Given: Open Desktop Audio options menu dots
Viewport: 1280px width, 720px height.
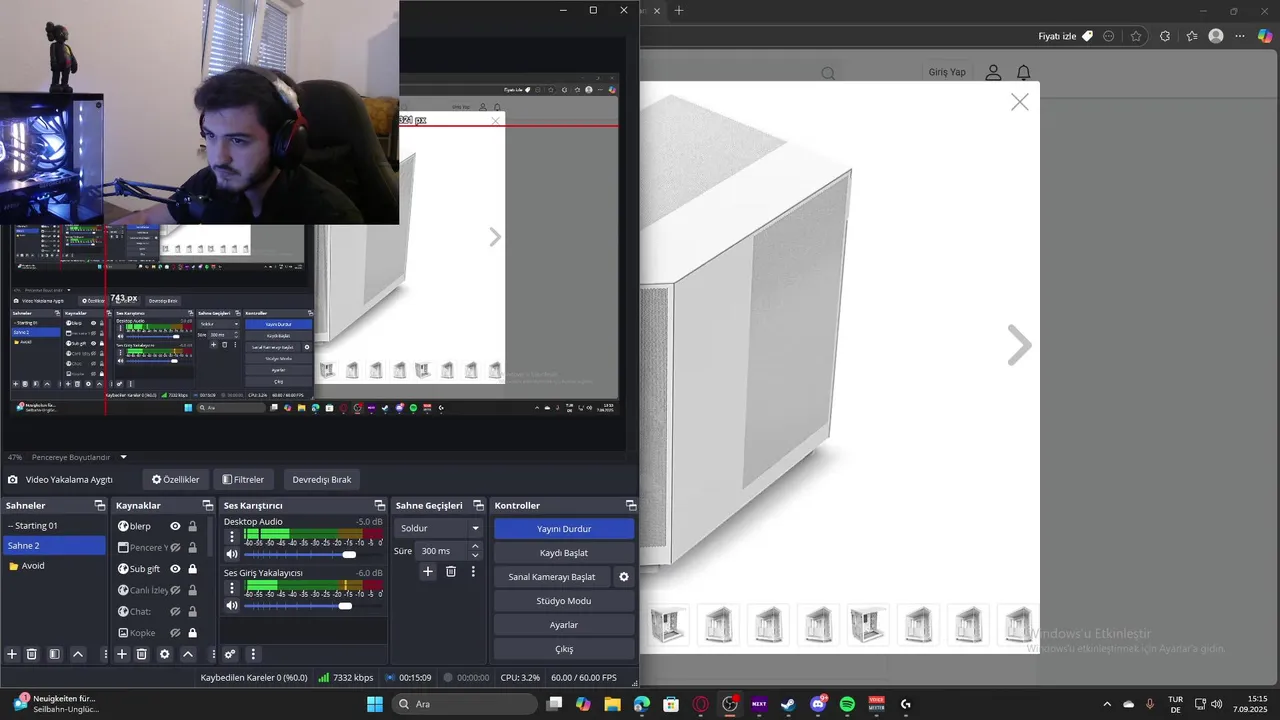Looking at the screenshot, I should (x=232, y=537).
